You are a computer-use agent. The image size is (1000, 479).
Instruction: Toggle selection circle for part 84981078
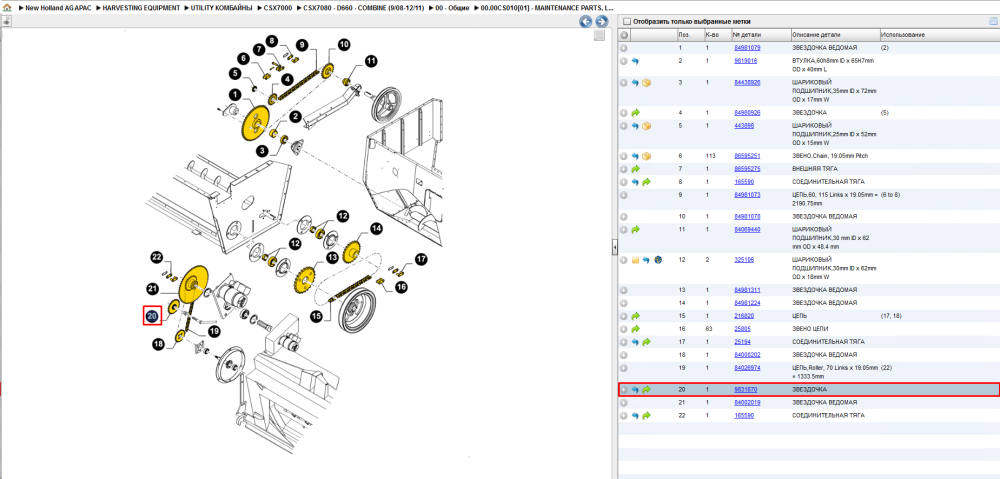coord(624,217)
